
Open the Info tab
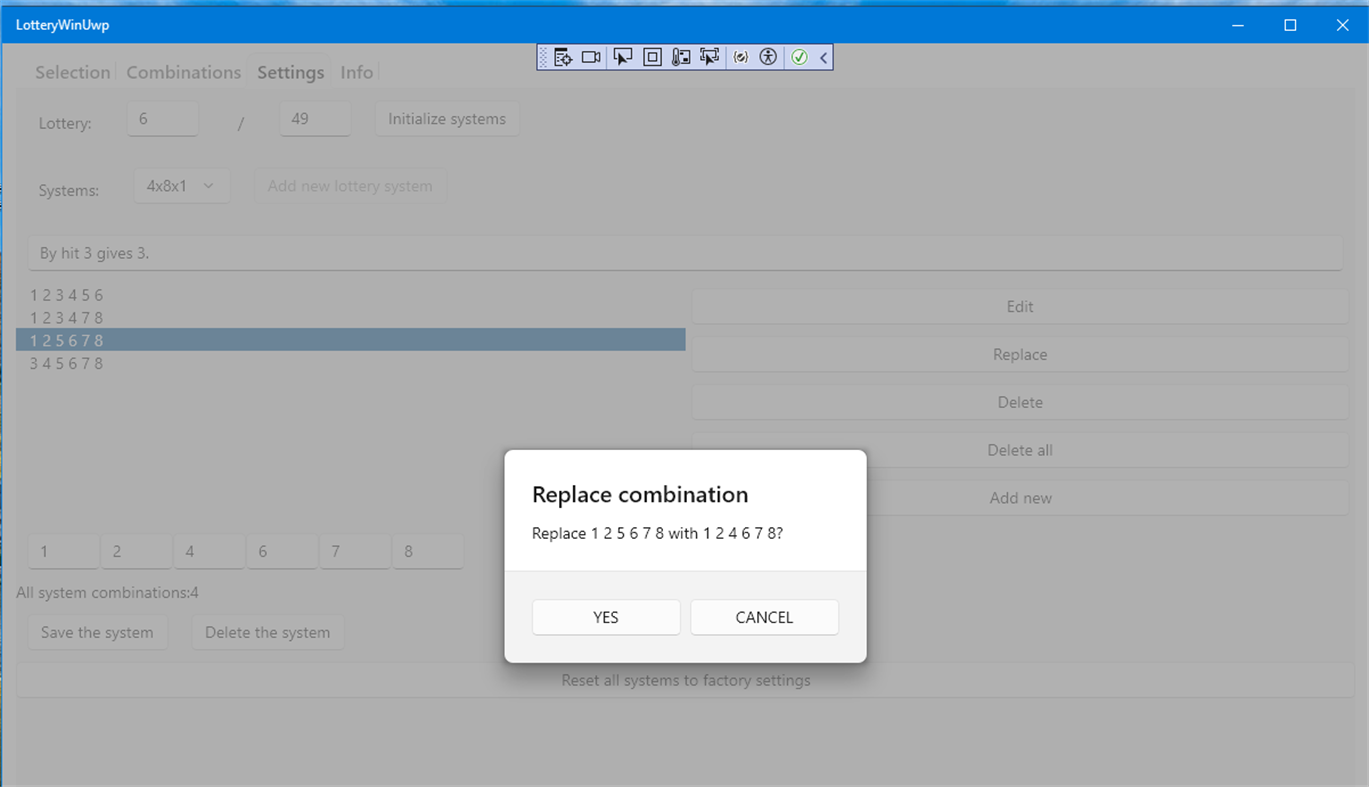click(x=357, y=72)
